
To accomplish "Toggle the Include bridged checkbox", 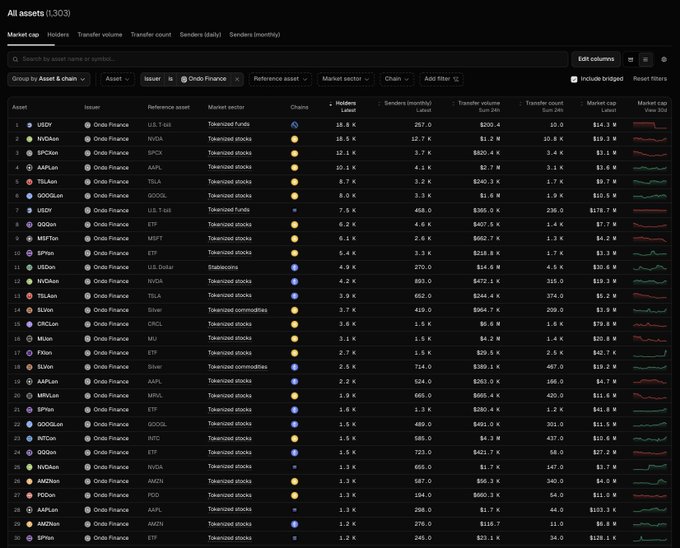I will 574,79.
